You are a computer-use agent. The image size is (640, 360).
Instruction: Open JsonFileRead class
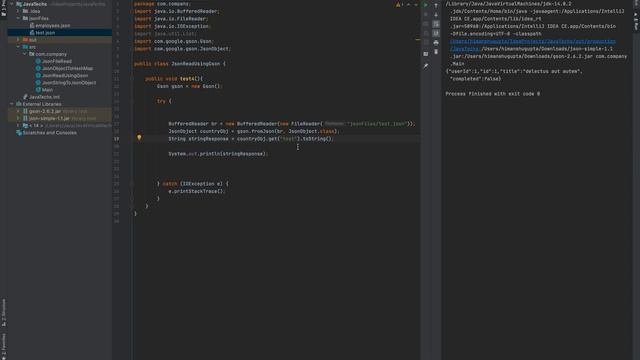coord(57,61)
